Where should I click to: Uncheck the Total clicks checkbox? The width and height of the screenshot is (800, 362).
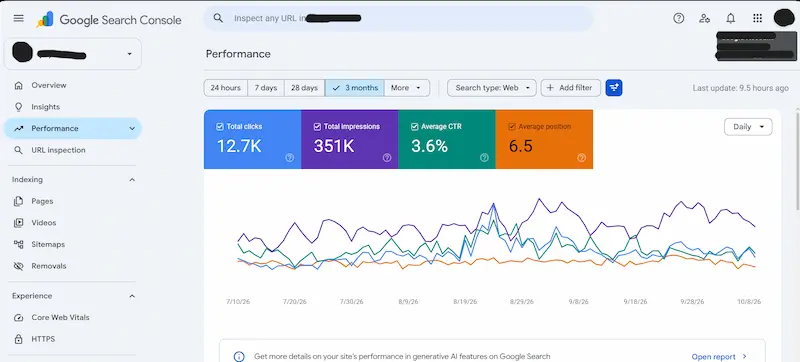220,126
